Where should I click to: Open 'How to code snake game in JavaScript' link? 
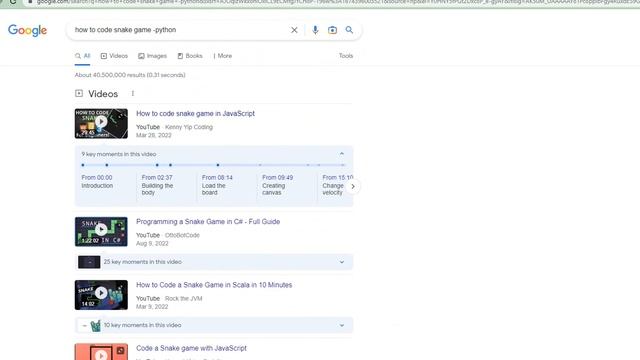(x=195, y=113)
